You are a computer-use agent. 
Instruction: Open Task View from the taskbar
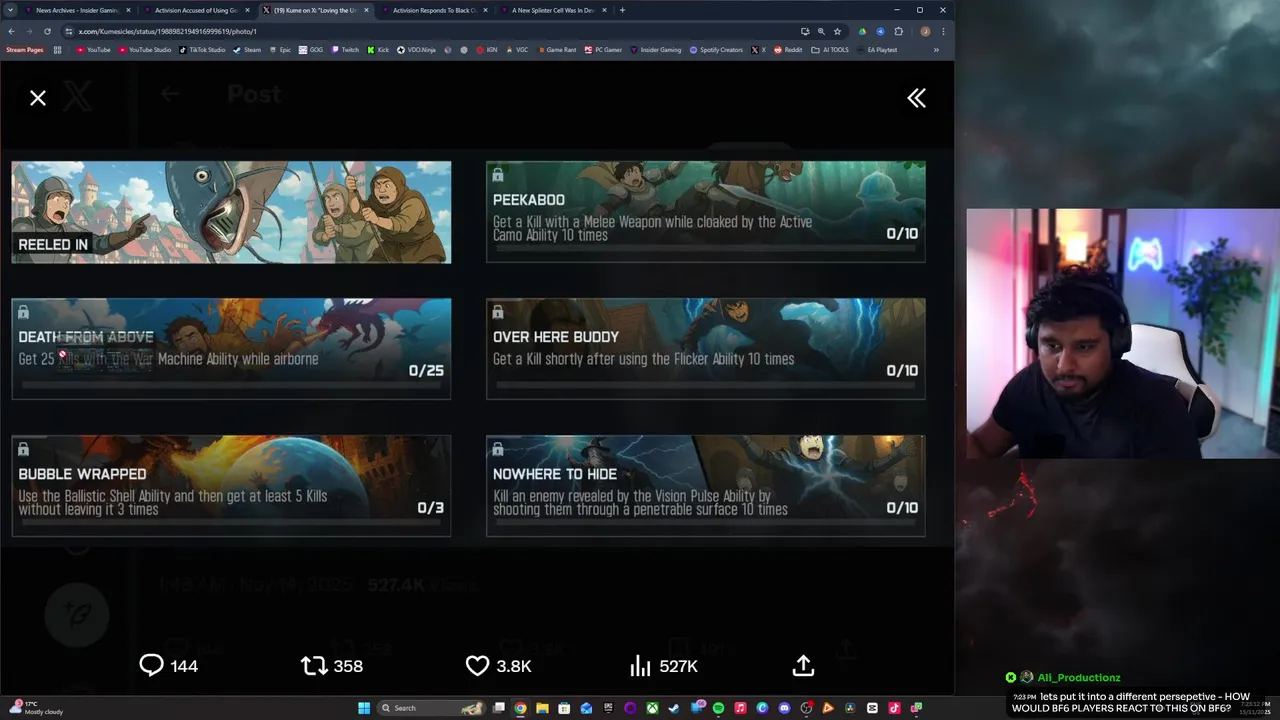(x=498, y=708)
